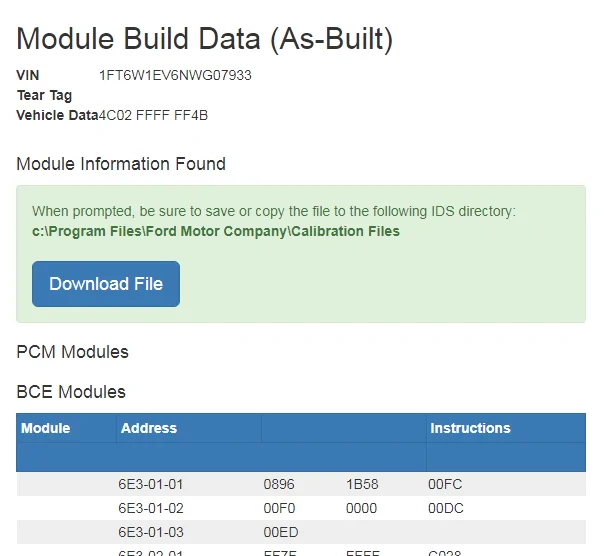Click the BCE Modules heading
604x556 pixels.
click(x=71, y=392)
